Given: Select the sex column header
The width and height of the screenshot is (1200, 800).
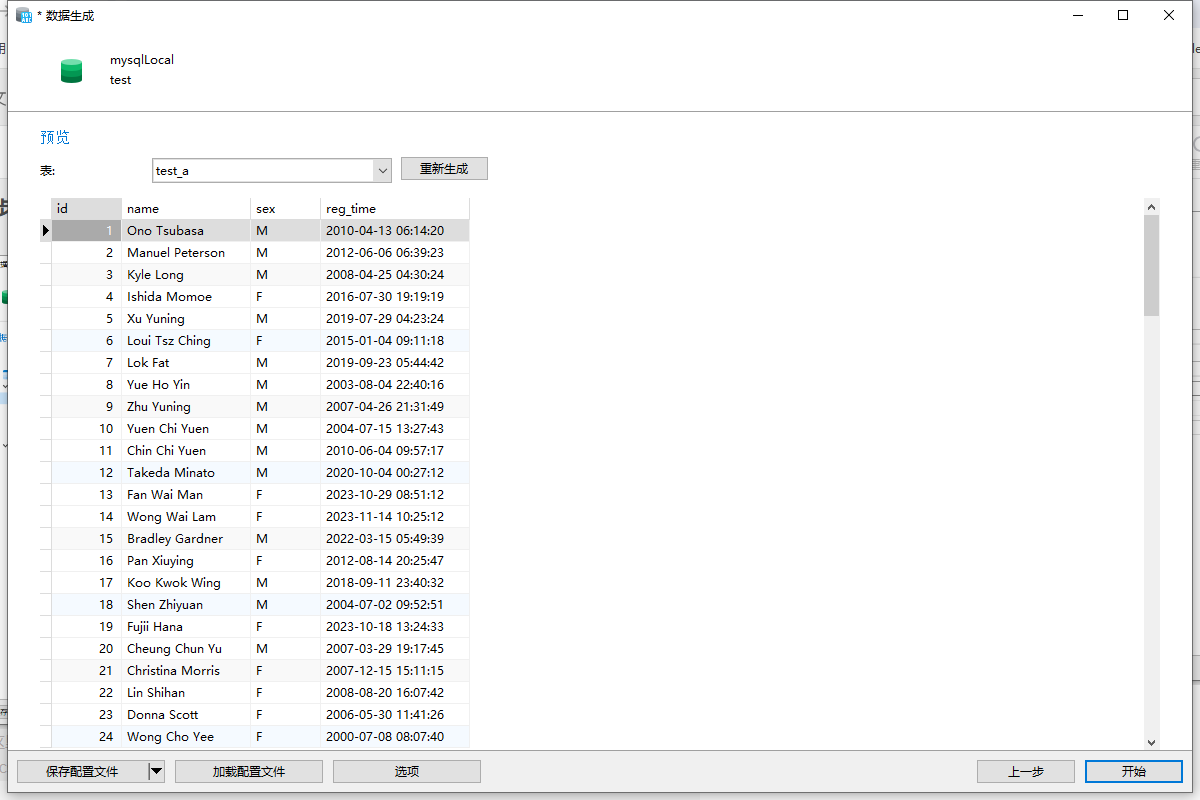Looking at the screenshot, I should click(x=286, y=208).
